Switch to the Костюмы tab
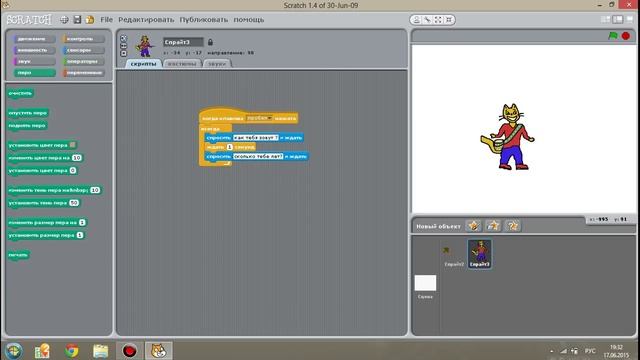The height and width of the screenshot is (360, 640). 182,64
